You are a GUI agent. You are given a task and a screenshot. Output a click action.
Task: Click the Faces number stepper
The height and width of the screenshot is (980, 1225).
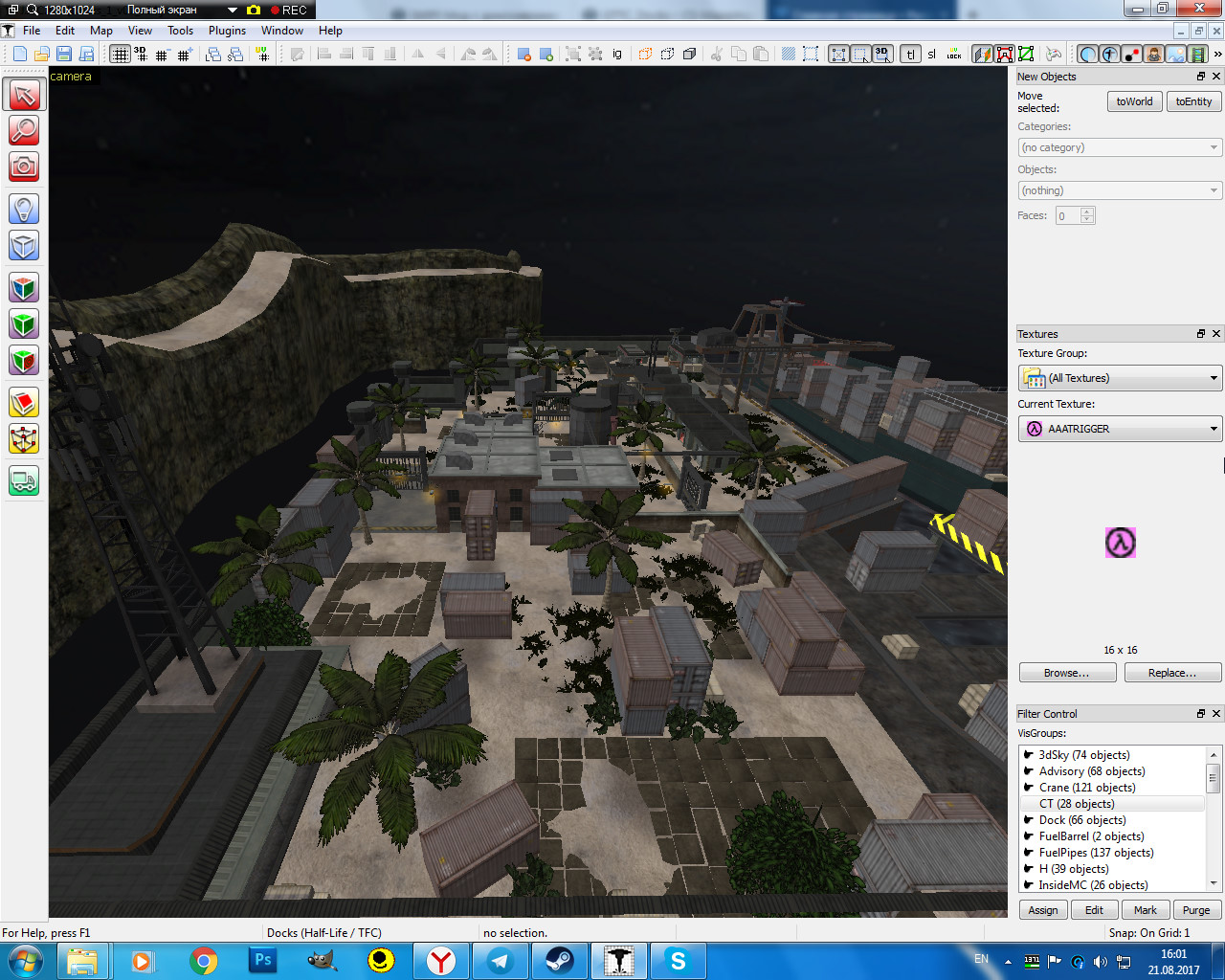click(1086, 215)
